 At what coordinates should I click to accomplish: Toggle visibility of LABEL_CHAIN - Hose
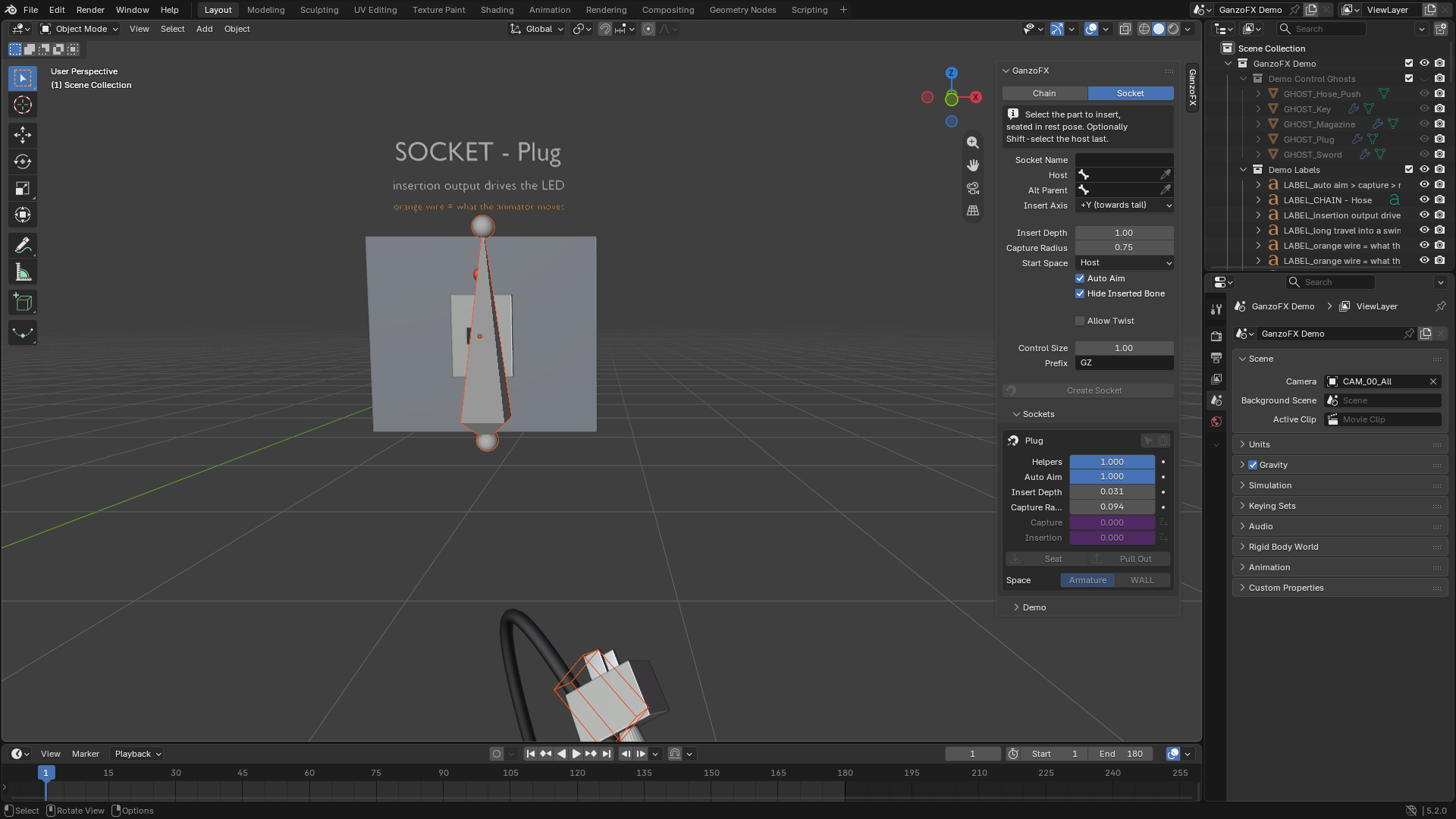pyautogui.click(x=1424, y=200)
